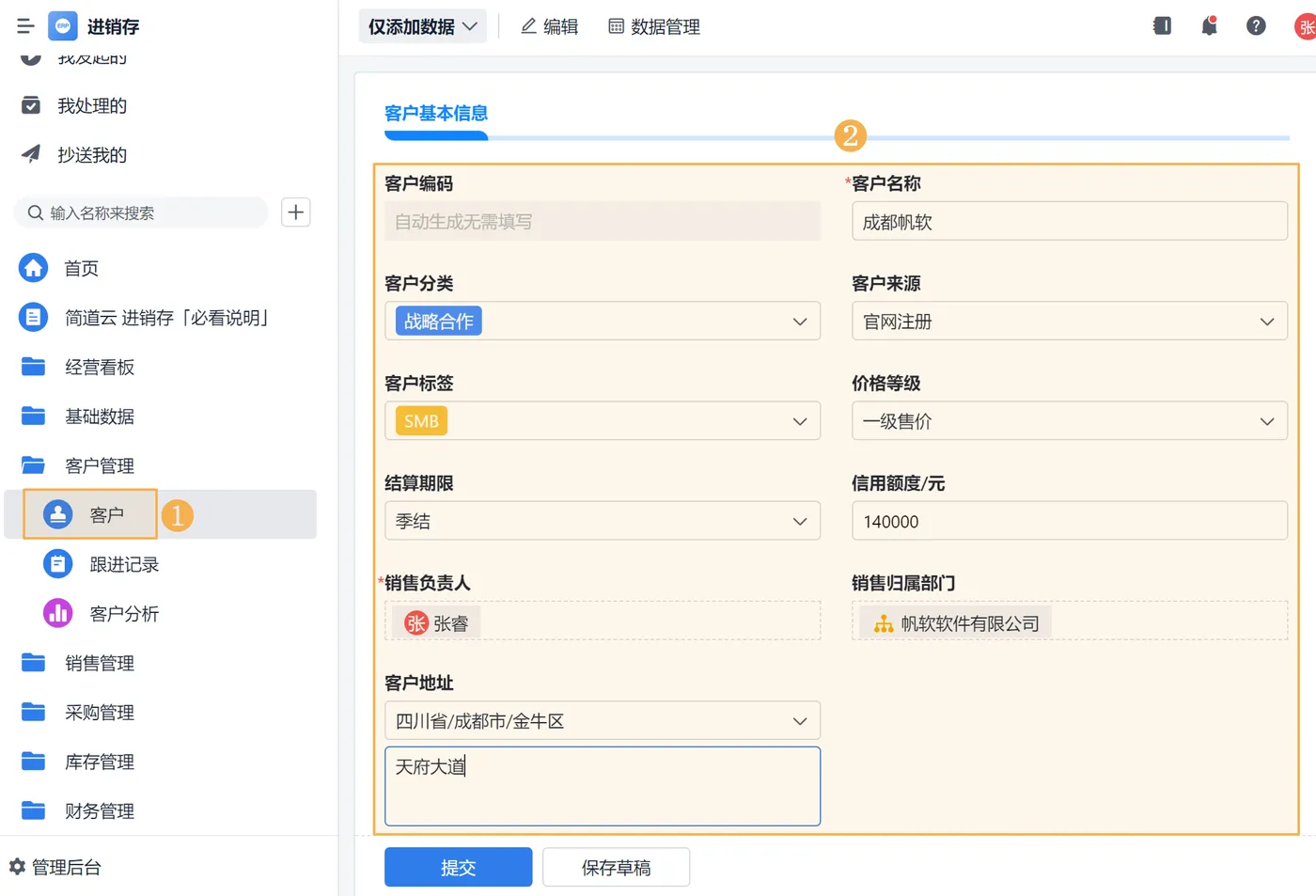Open the 客户分析 chart icon
Screen dimensions: 1316x896
click(58, 614)
